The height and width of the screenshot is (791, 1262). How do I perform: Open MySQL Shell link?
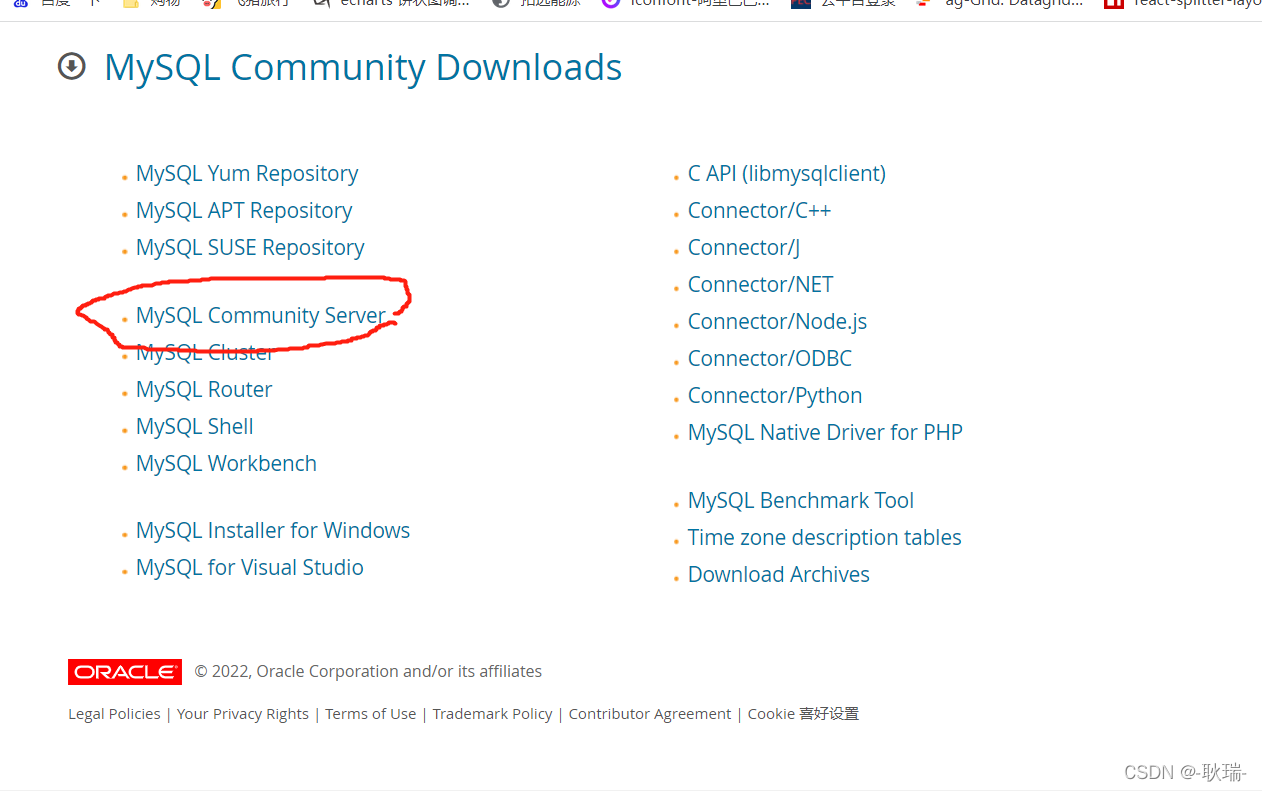(x=195, y=427)
